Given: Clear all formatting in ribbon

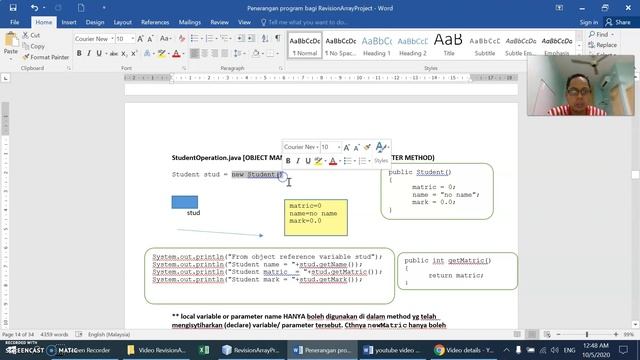Looking at the screenshot, I should (x=182, y=39).
